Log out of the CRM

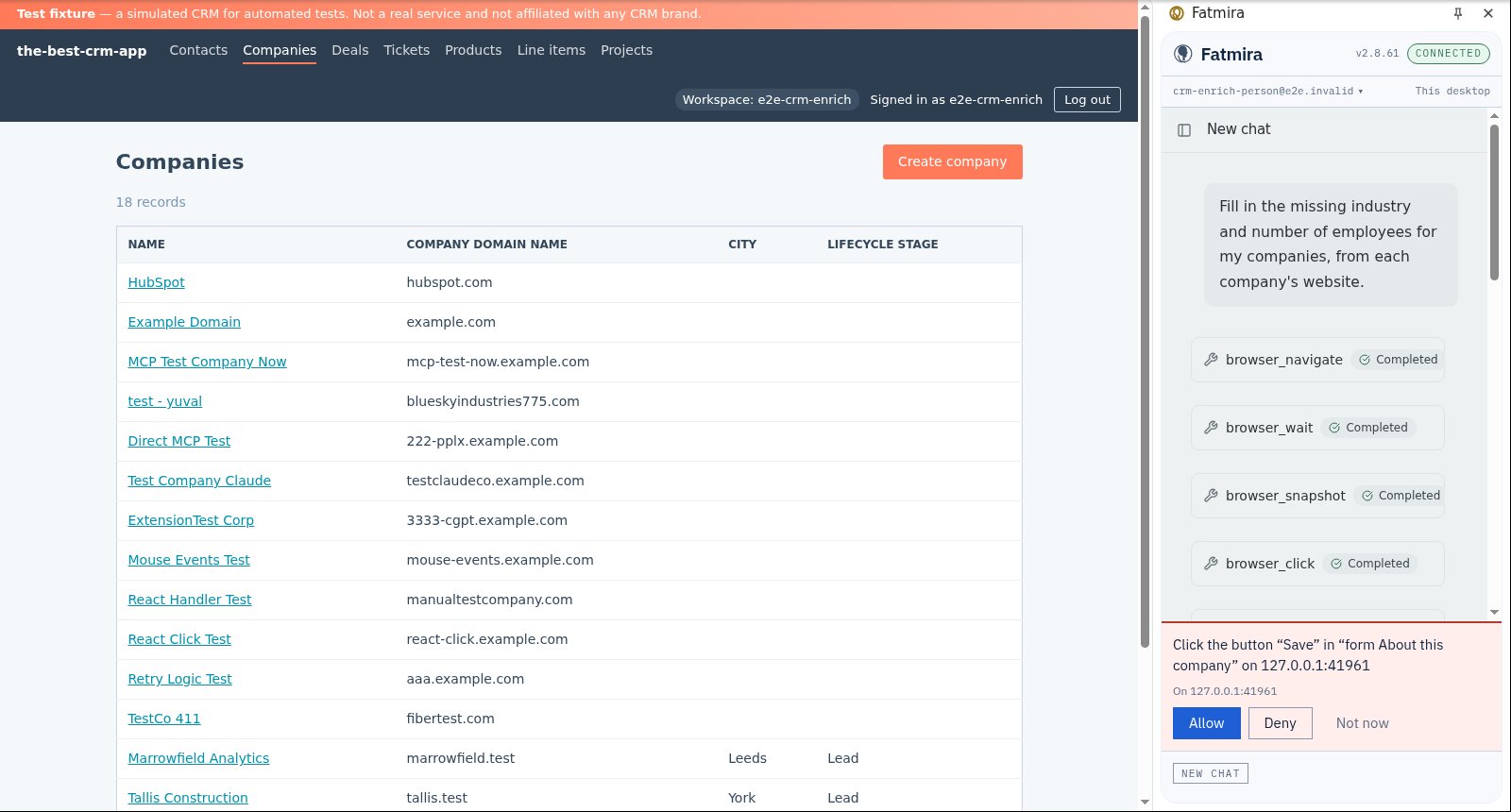coord(1087,99)
